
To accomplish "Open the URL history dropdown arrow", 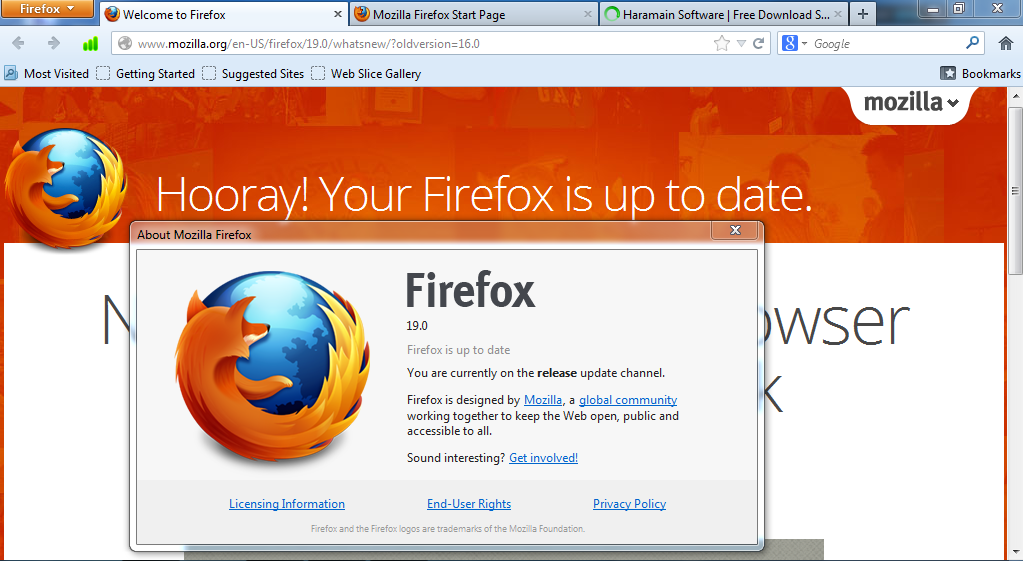I will [741, 44].
